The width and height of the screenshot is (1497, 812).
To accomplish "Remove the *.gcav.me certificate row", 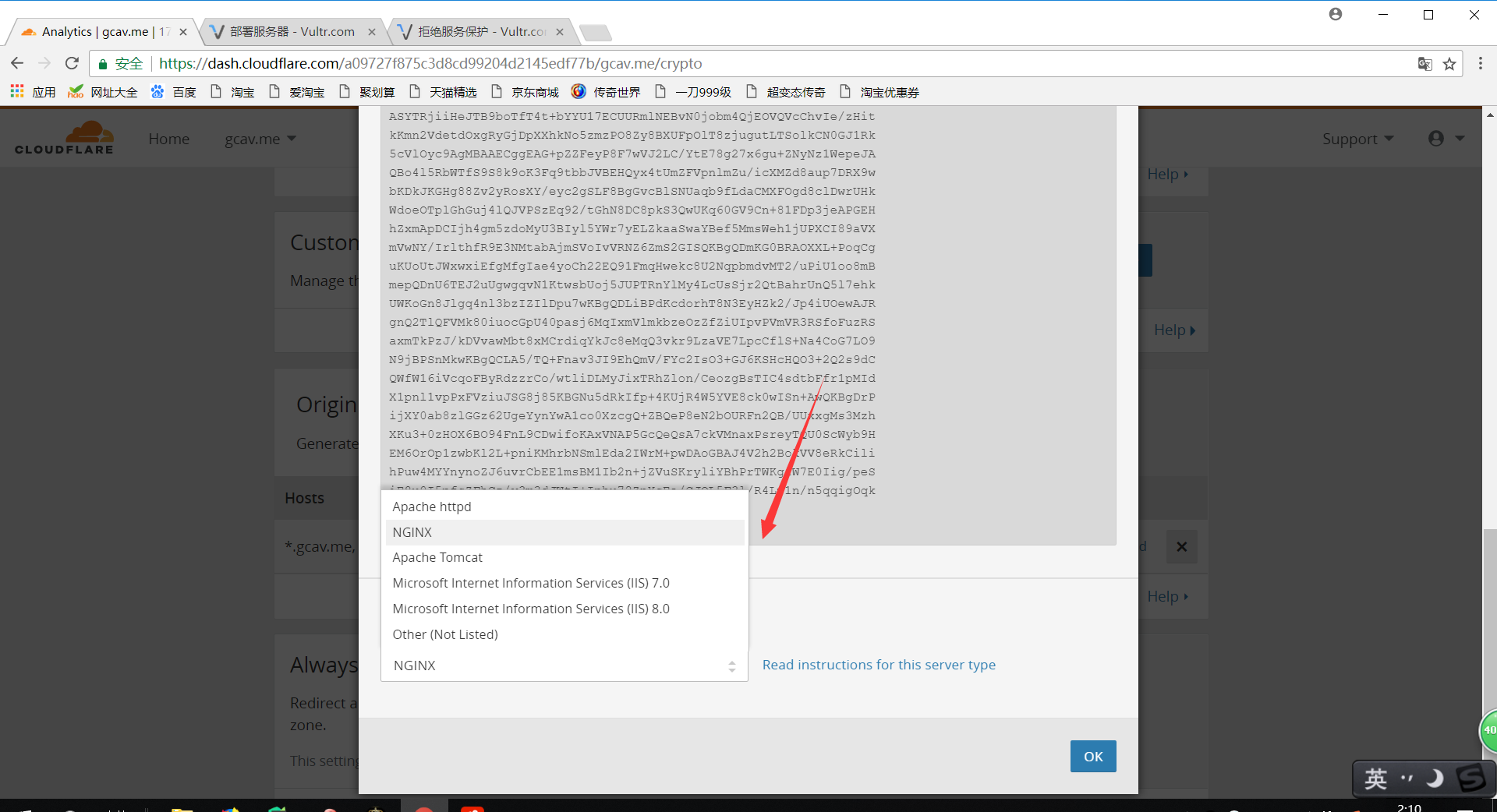I will 1181,546.
